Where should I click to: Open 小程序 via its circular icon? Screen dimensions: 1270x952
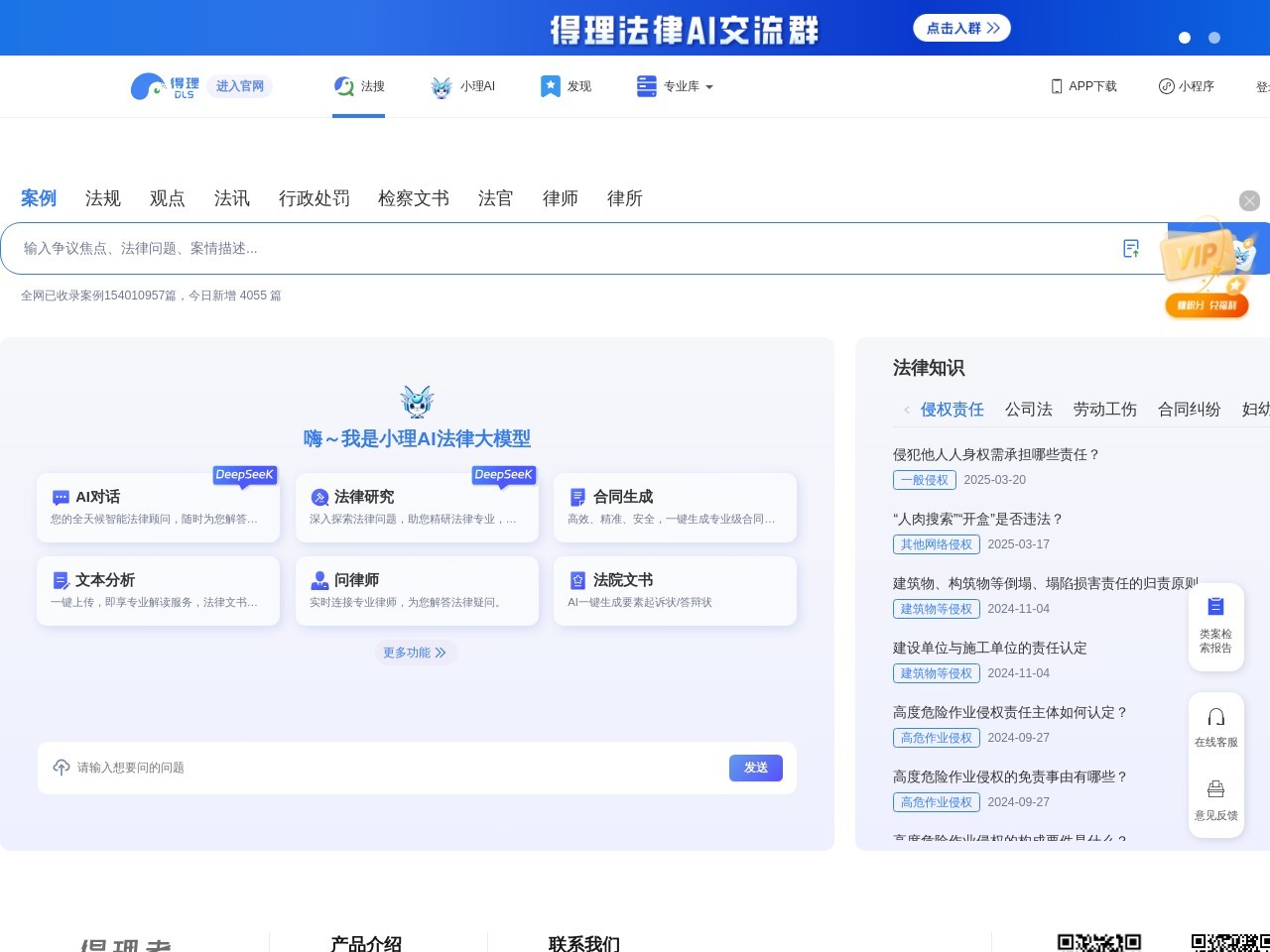click(1166, 86)
